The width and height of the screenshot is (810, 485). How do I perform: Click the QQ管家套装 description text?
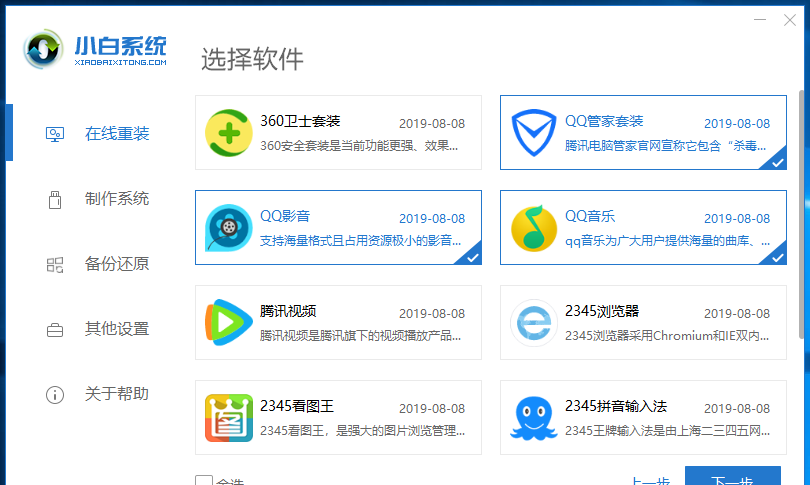[x=665, y=146]
